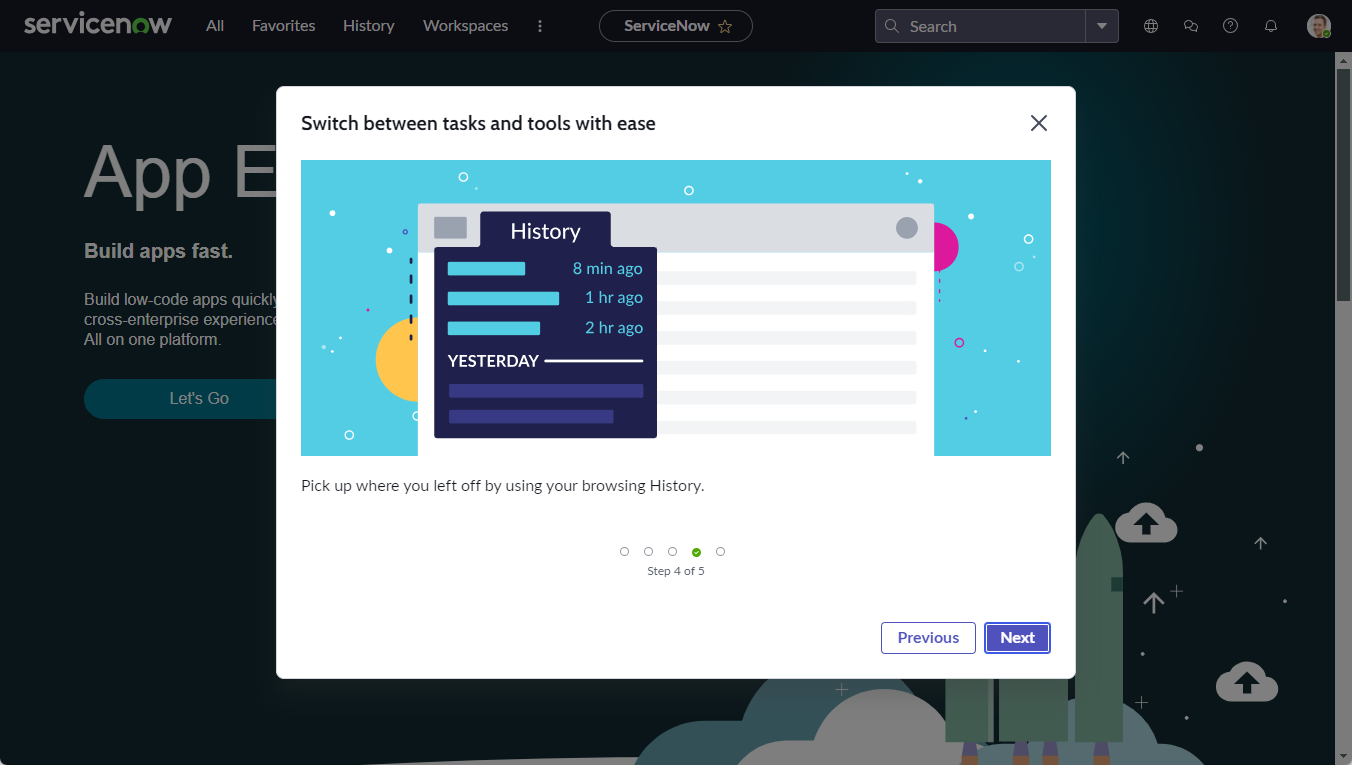1352x765 pixels.
Task: Click the 'Step 4 of 5' text
Action: point(676,571)
